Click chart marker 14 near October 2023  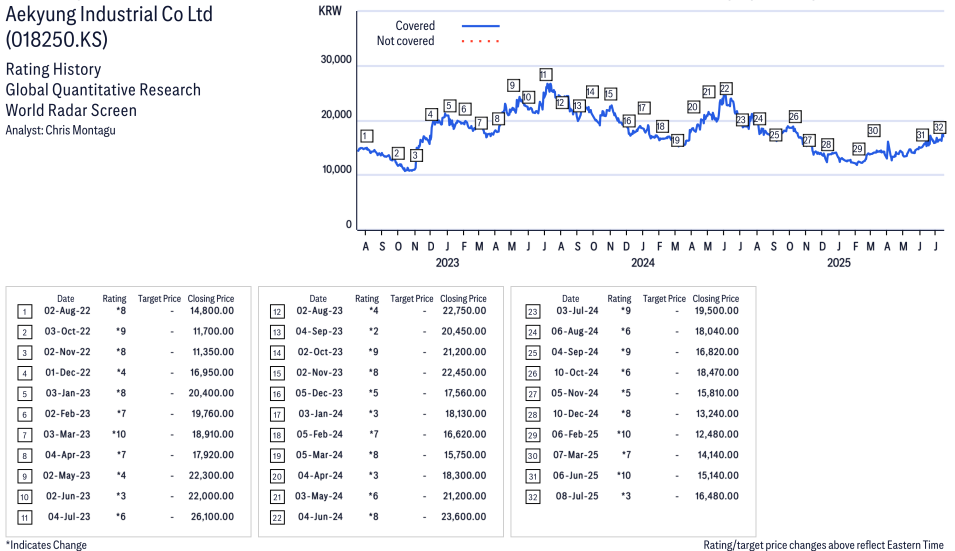(x=591, y=91)
